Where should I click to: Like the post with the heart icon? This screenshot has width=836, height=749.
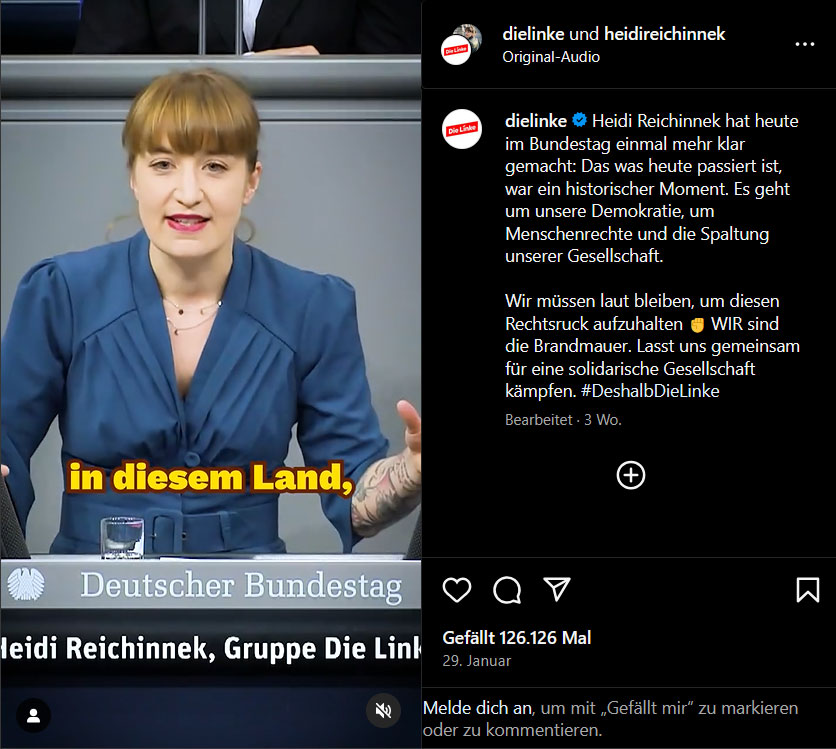coord(457,590)
